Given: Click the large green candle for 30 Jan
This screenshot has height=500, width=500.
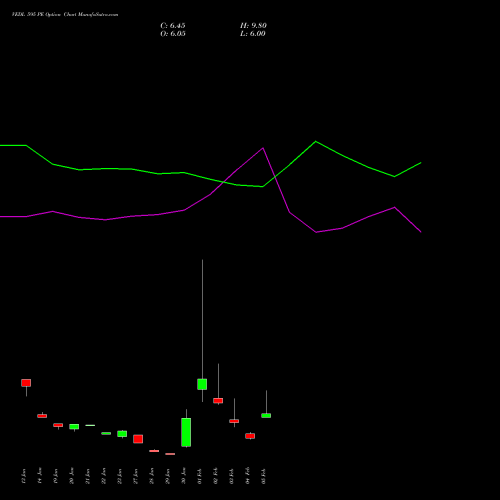Looking at the screenshot, I should (186, 432).
